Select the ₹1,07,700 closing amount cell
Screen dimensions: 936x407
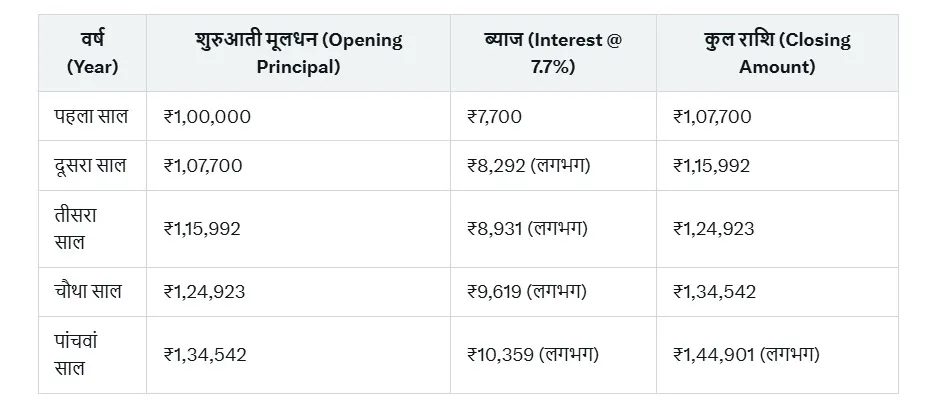coord(712,116)
